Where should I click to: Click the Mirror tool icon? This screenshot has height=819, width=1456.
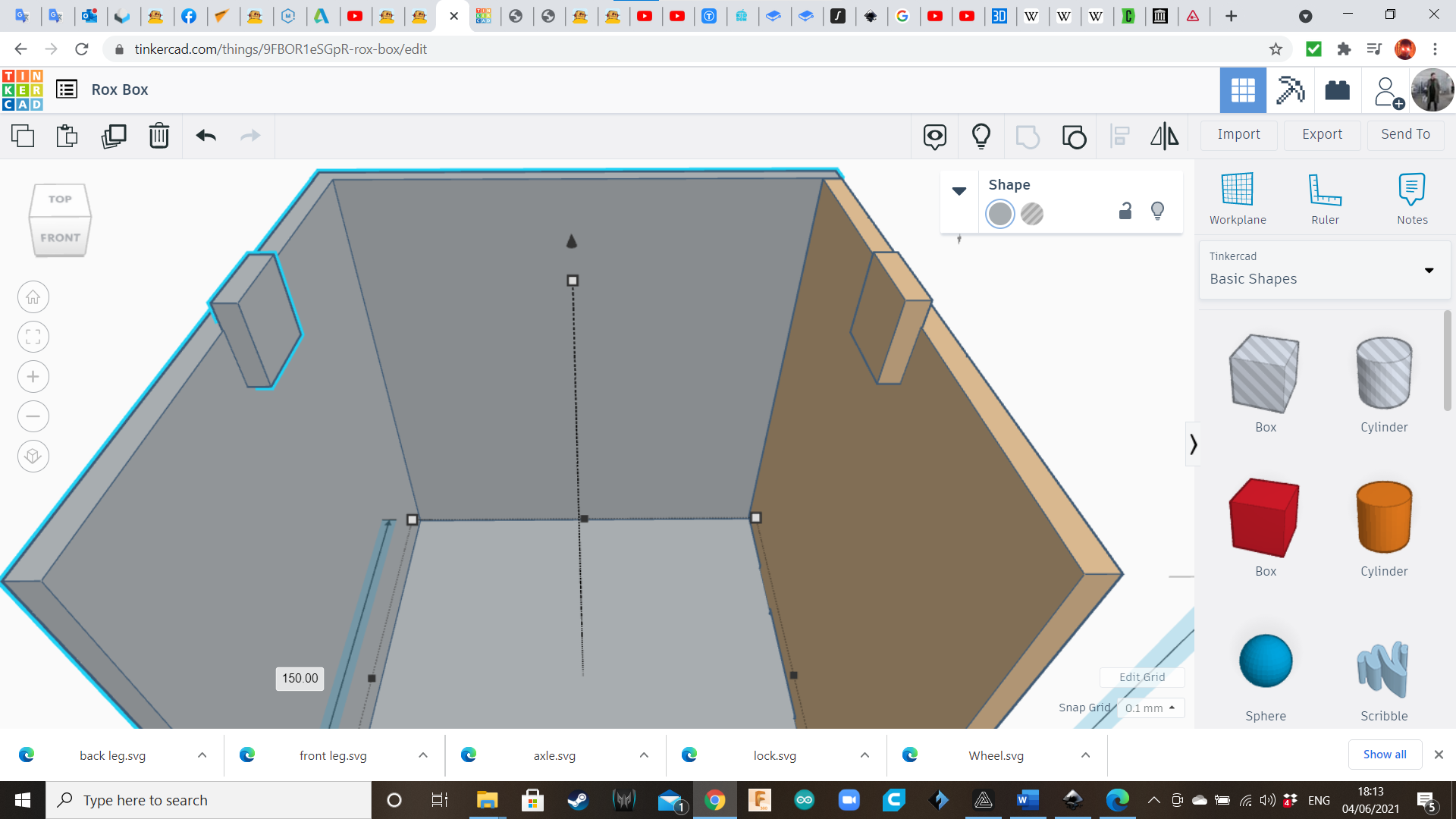point(1164,136)
